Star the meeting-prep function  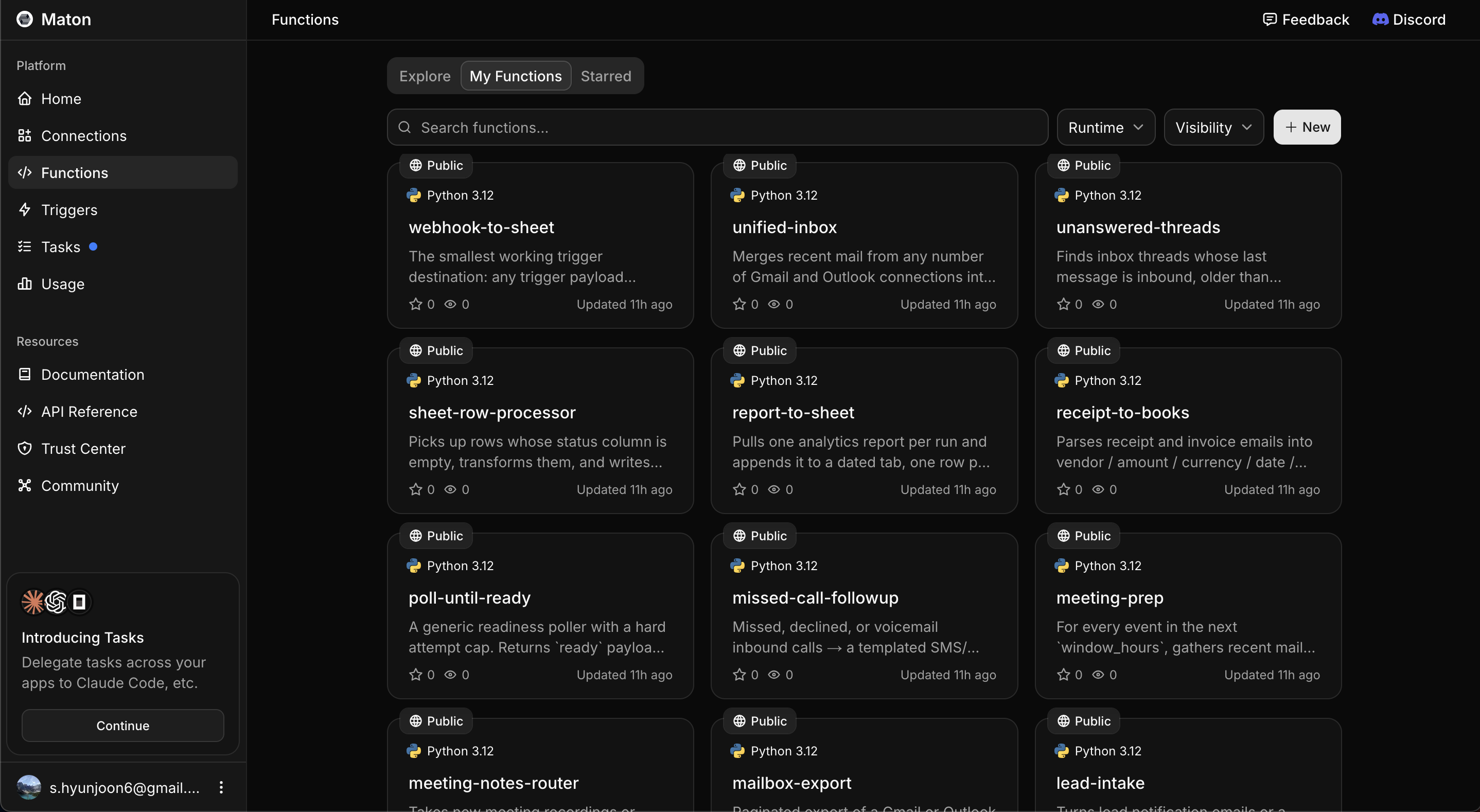[1063, 674]
